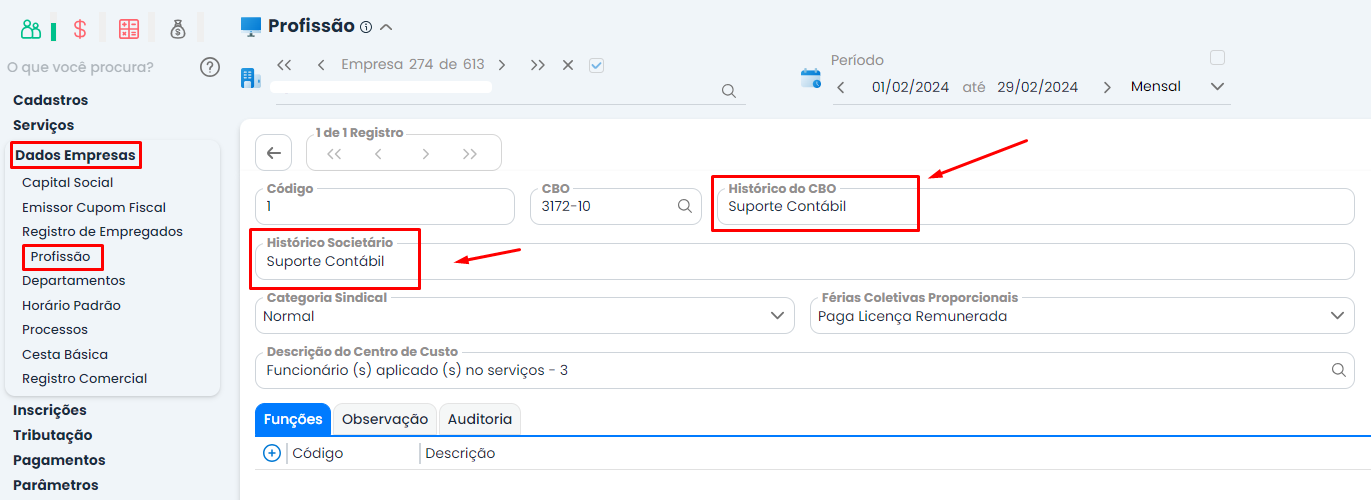Open Horário Padrão
Screen dimensions: 1371x500
71,306
